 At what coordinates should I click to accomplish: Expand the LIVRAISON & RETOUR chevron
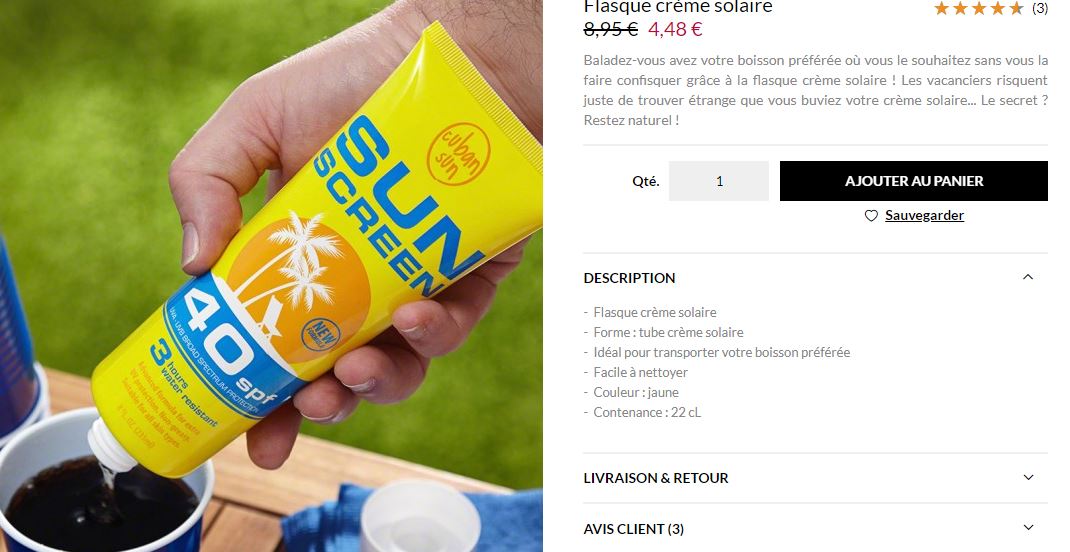click(x=1028, y=478)
